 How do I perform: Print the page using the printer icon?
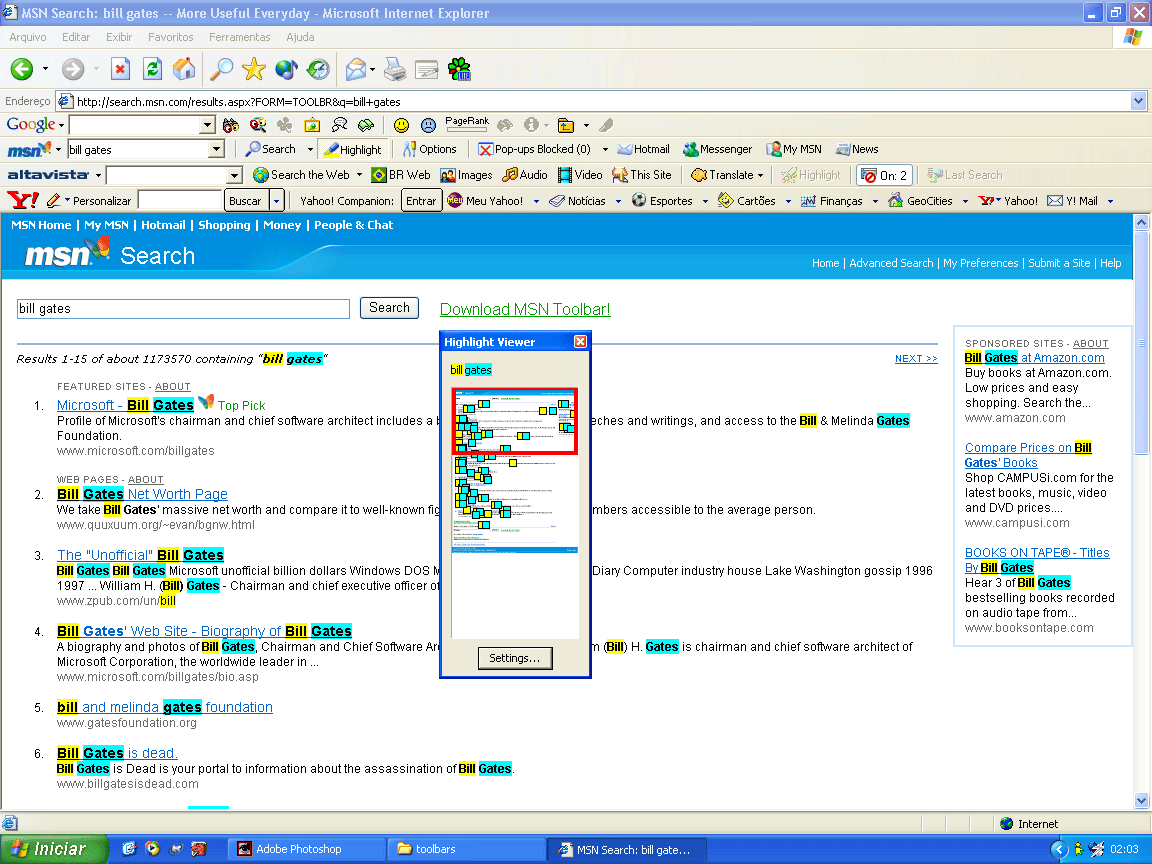pos(395,69)
